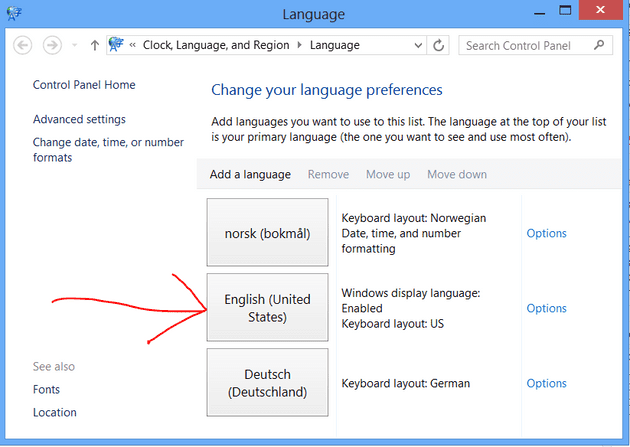Open Change date, time, or number formats
Screen dimensions: 630x447
(x=108, y=150)
